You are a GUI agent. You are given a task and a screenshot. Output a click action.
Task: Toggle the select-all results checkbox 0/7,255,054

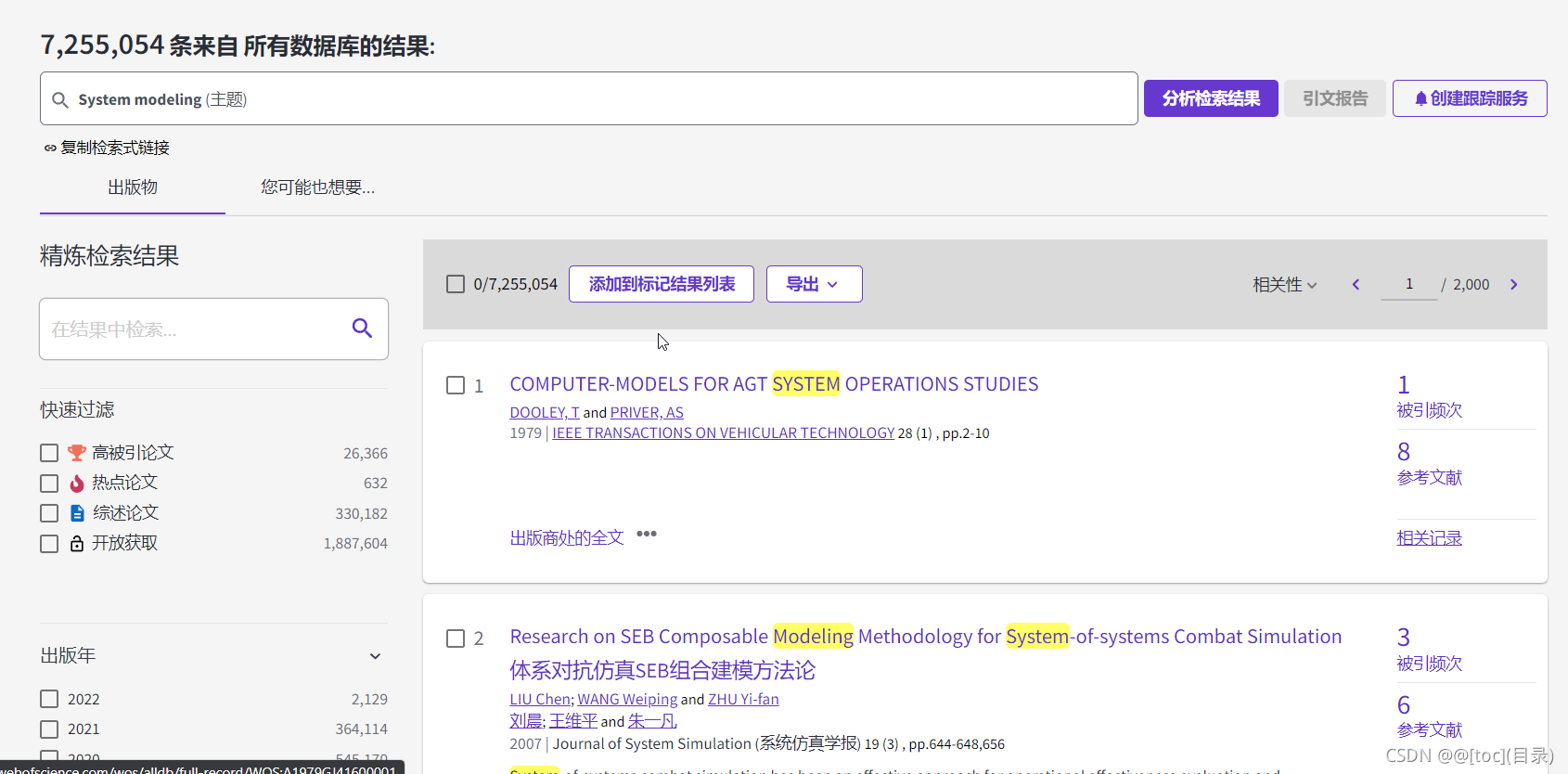tap(456, 284)
